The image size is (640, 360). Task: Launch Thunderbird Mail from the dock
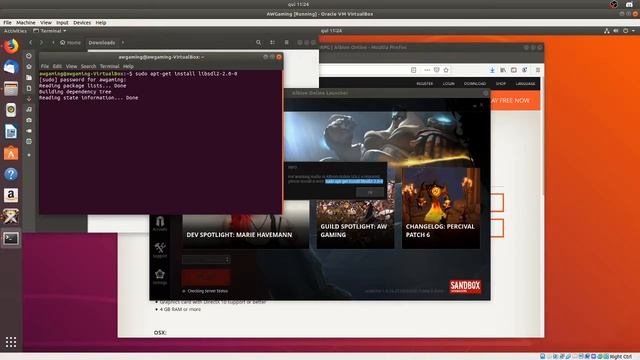[x=11, y=67]
